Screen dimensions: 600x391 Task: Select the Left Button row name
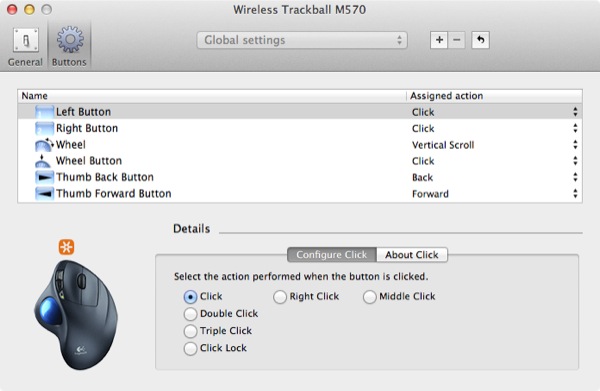[83, 112]
